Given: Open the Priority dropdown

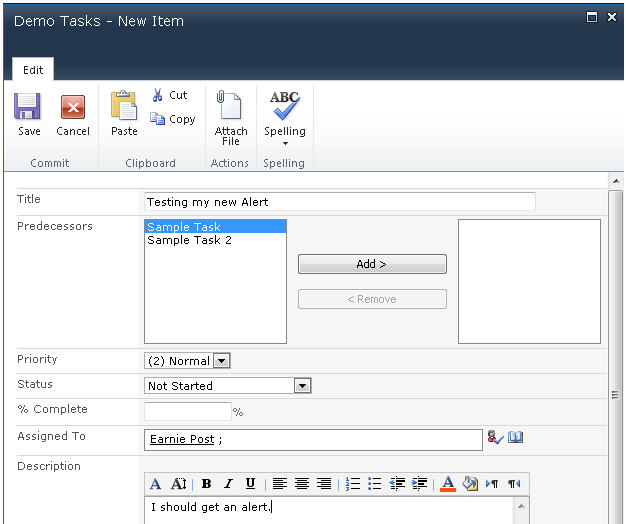Looking at the screenshot, I should (x=222, y=361).
